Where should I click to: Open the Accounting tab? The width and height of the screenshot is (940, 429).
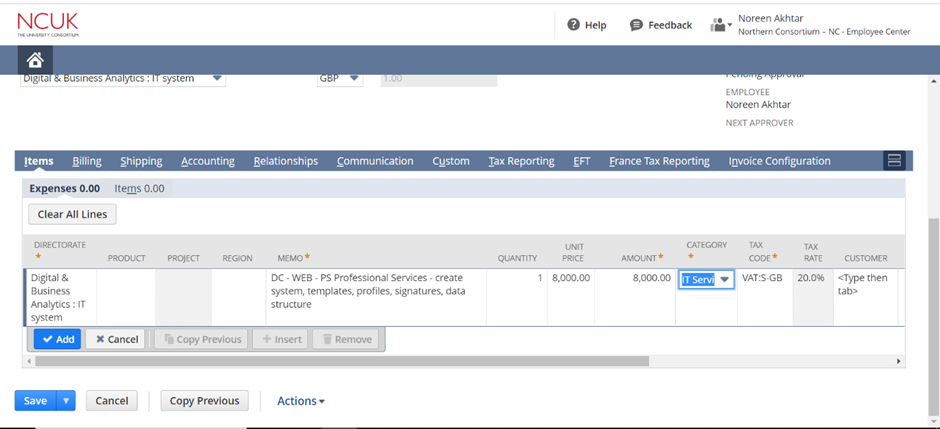pyautogui.click(x=207, y=161)
